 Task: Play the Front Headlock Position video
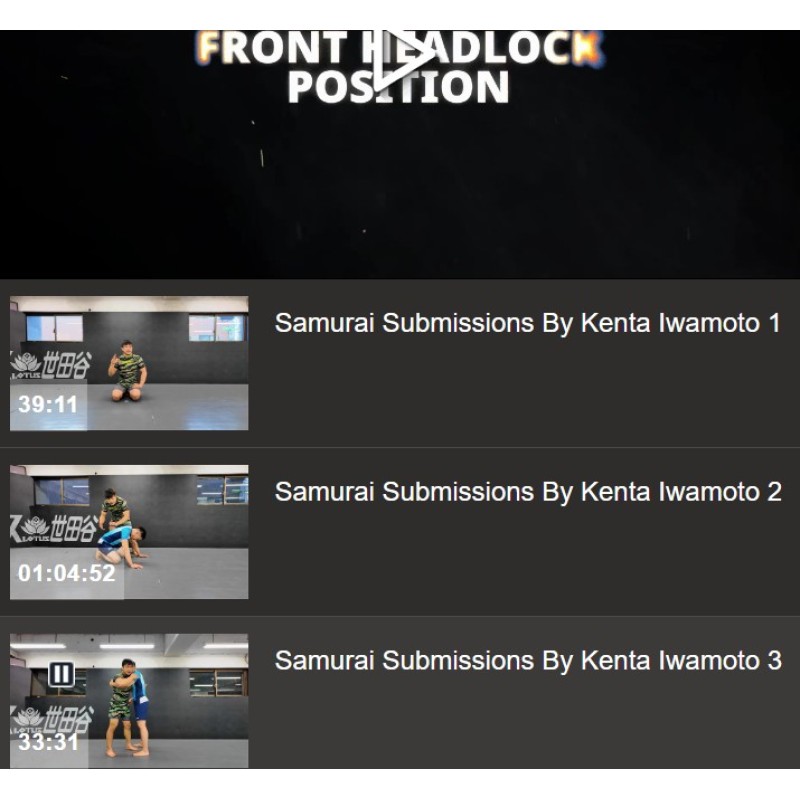404,61
